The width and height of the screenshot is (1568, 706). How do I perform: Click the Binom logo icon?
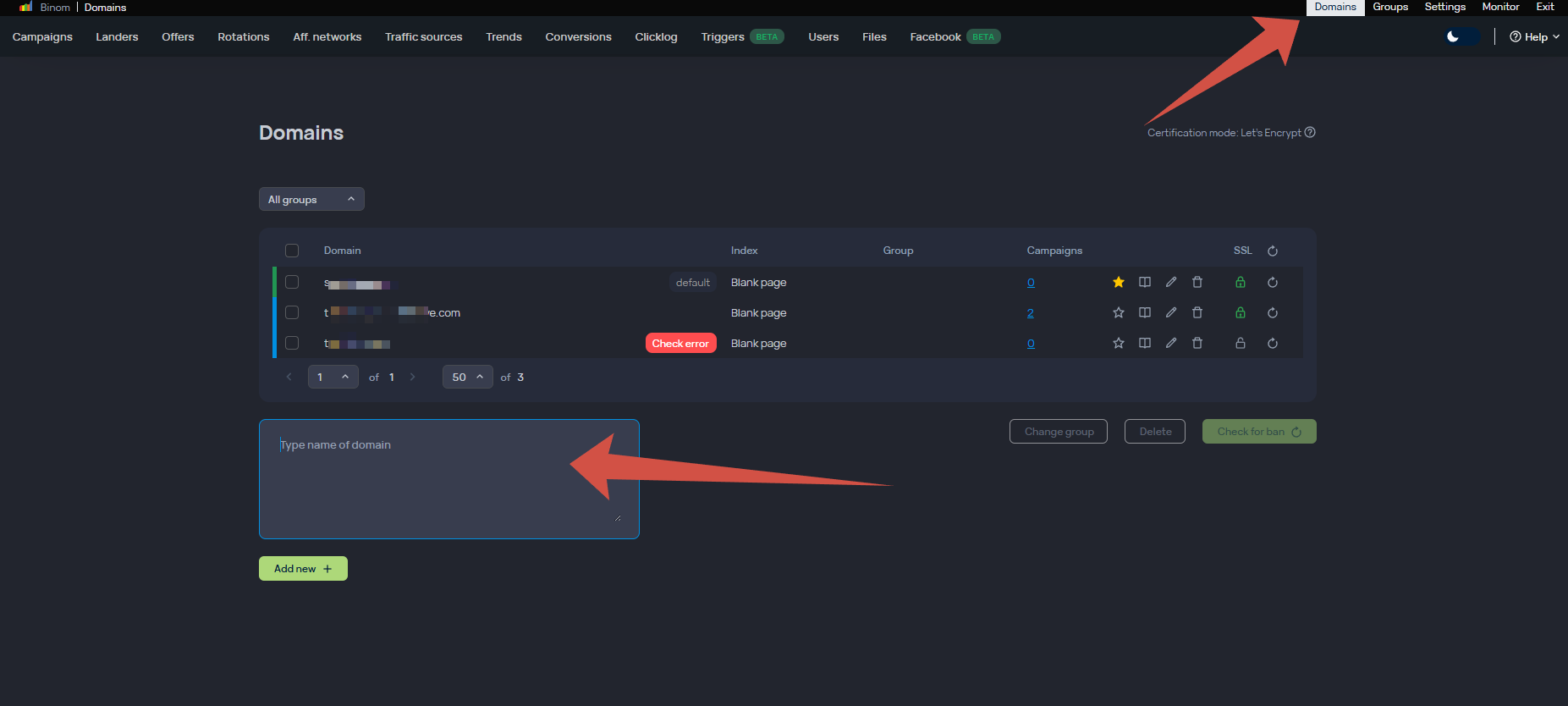pos(25,7)
